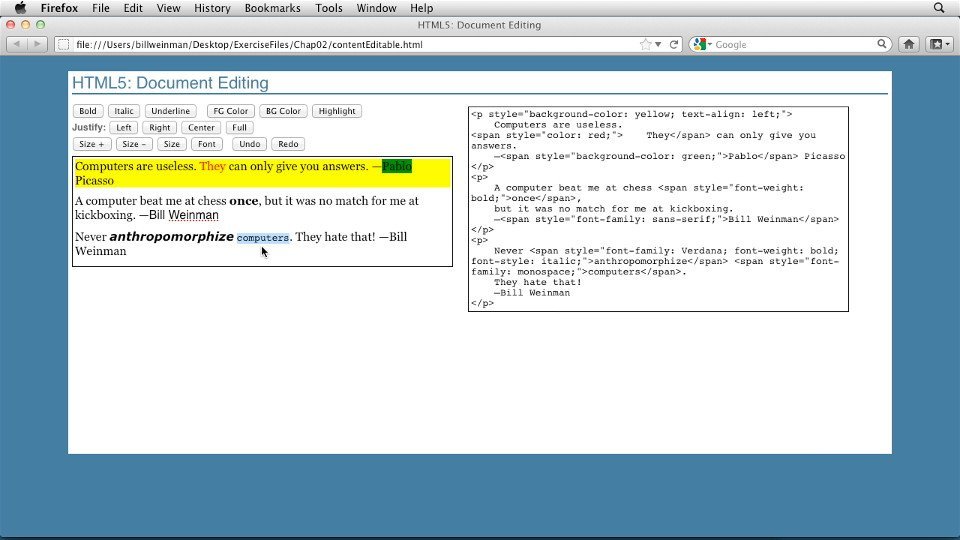Screen dimensions: 960x540
Task: Justify text with the Left button
Action: coord(124,127)
